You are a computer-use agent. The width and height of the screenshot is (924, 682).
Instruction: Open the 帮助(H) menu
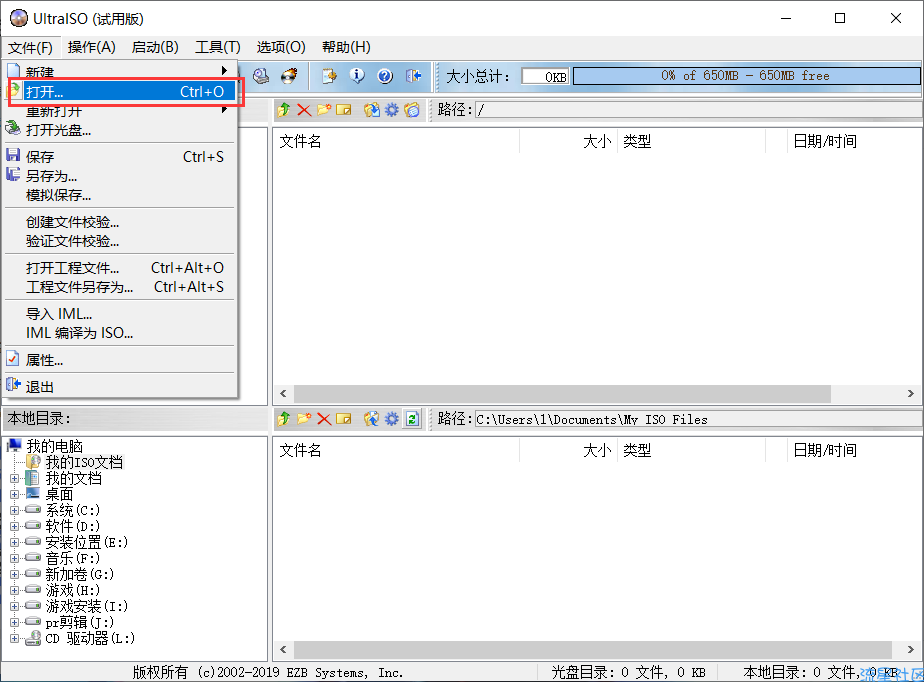(346, 47)
